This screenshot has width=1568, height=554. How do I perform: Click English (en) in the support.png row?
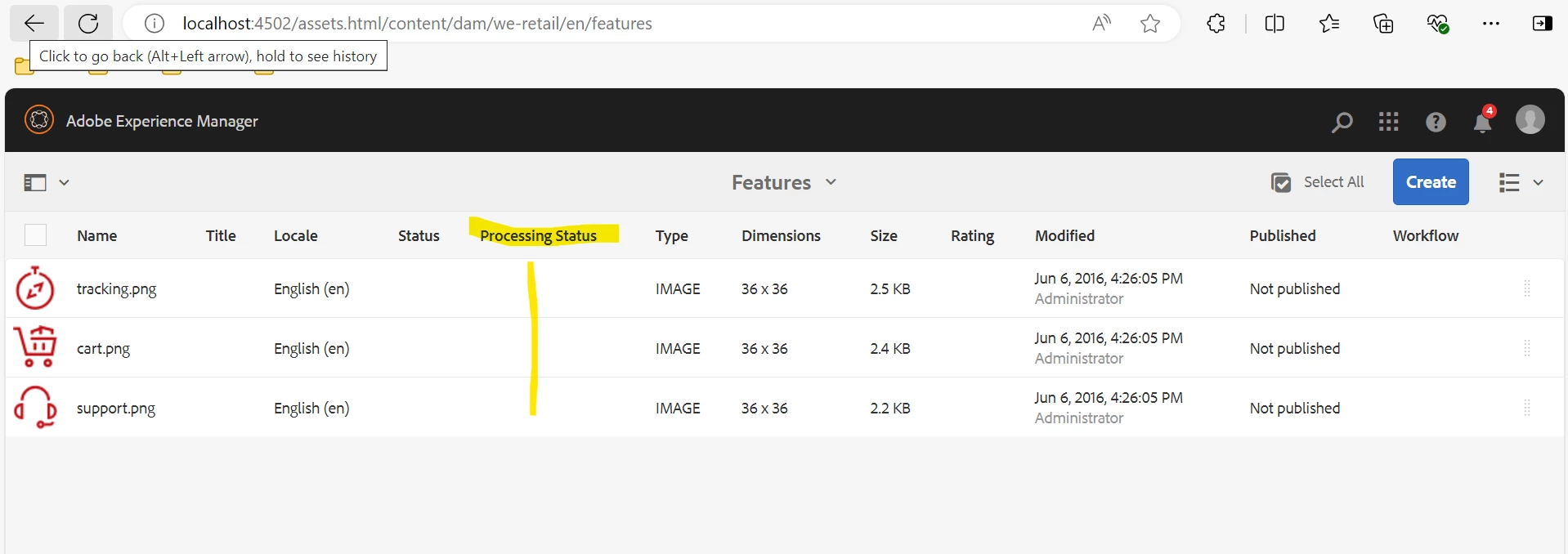[311, 408]
